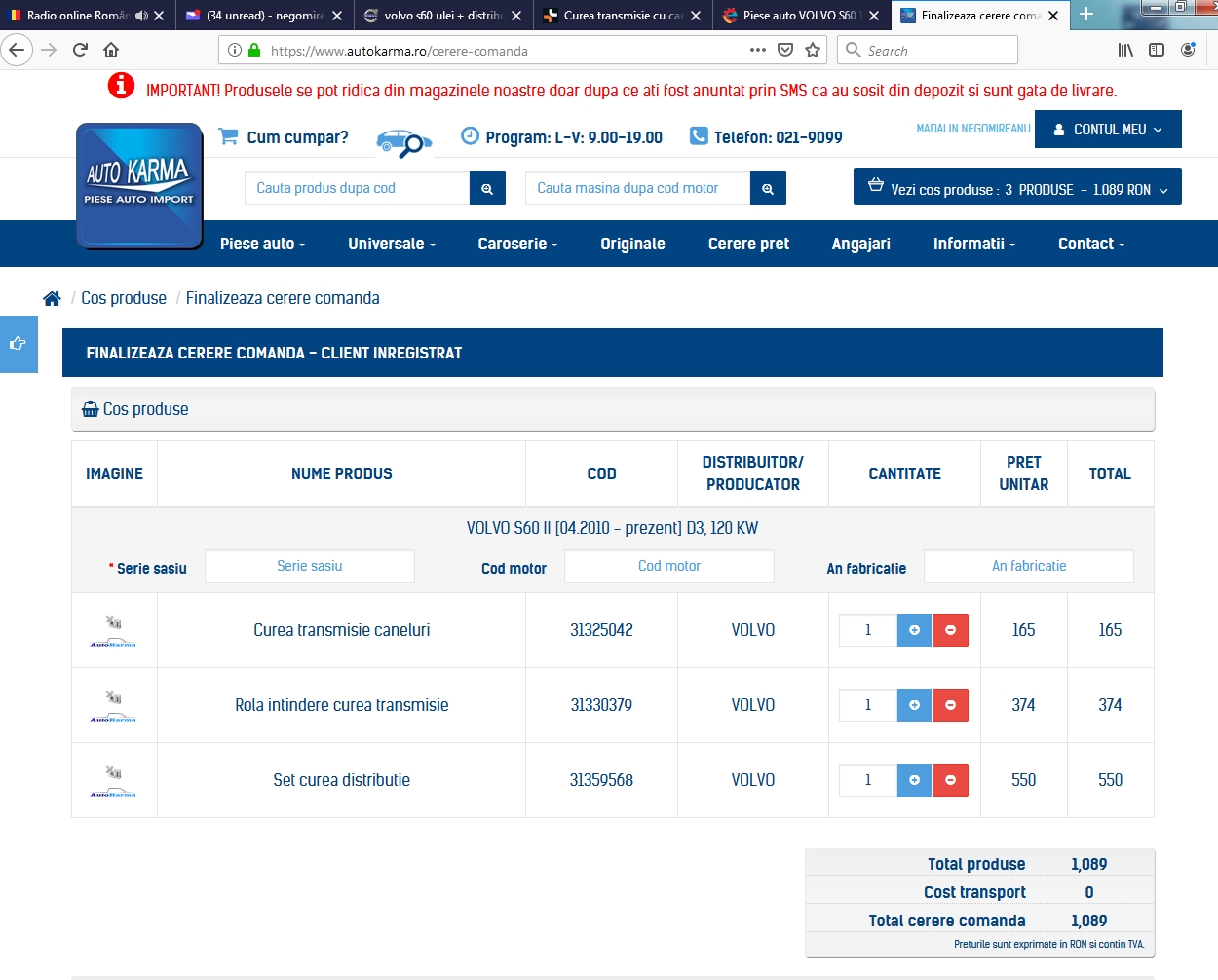
Task: Bookmark this page with star icon
Action: [813, 50]
